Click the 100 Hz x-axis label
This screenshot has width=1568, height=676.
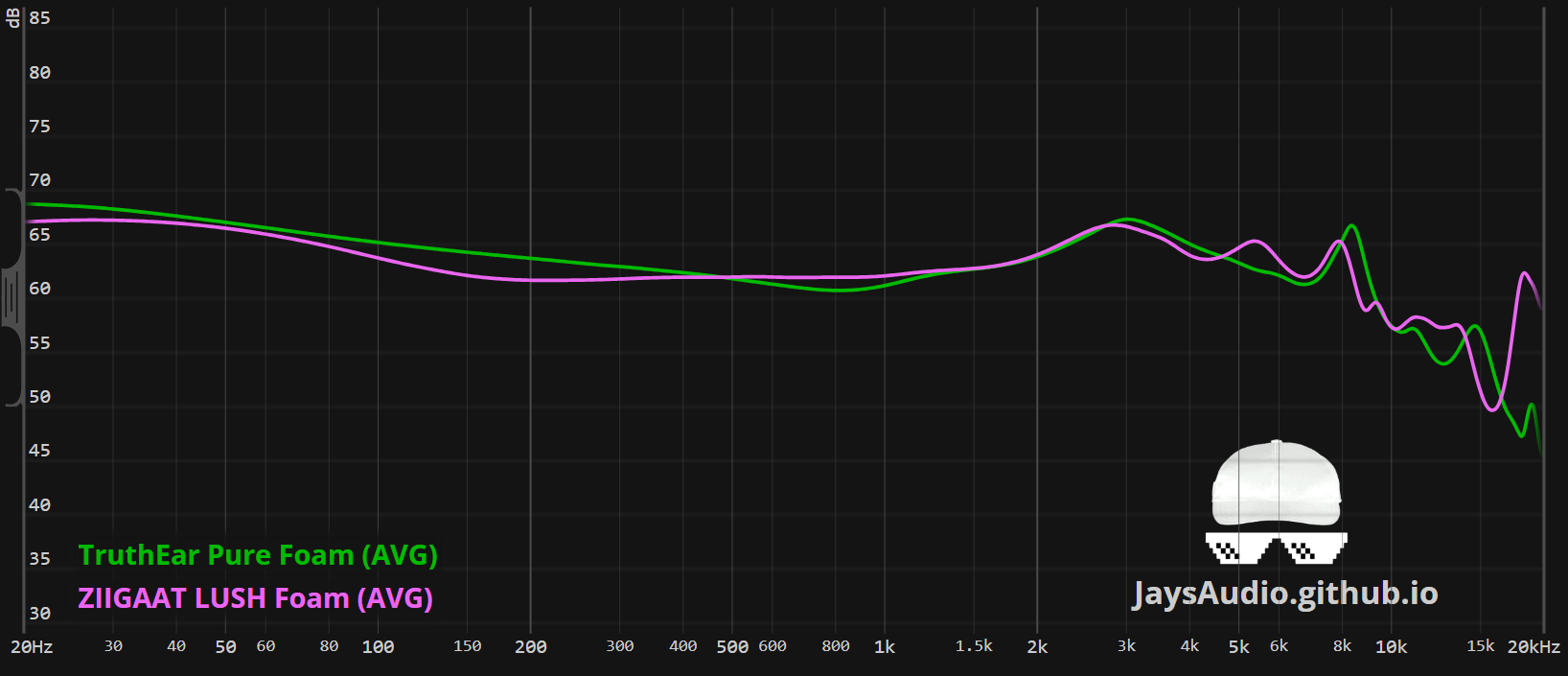pos(378,647)
